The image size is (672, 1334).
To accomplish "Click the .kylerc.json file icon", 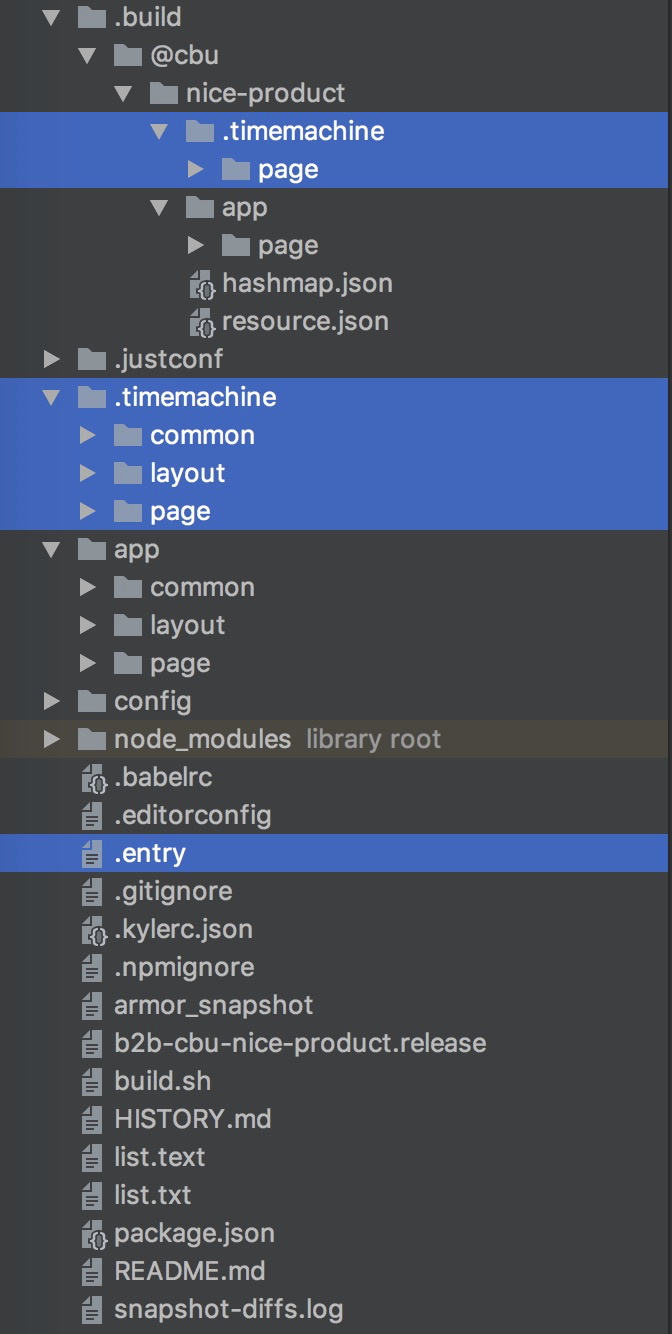I will tap(93, 930).
